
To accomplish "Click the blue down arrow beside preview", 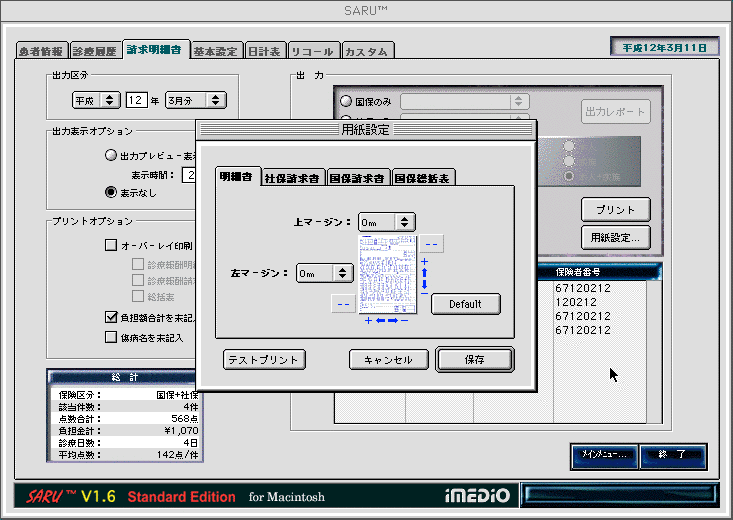I will tap(424, 284).
